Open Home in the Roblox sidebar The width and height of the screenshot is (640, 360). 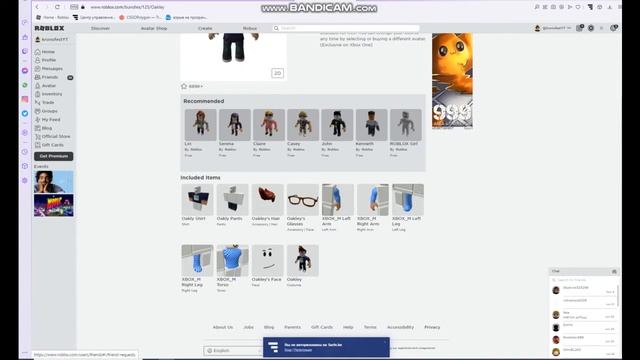[44, 52]
